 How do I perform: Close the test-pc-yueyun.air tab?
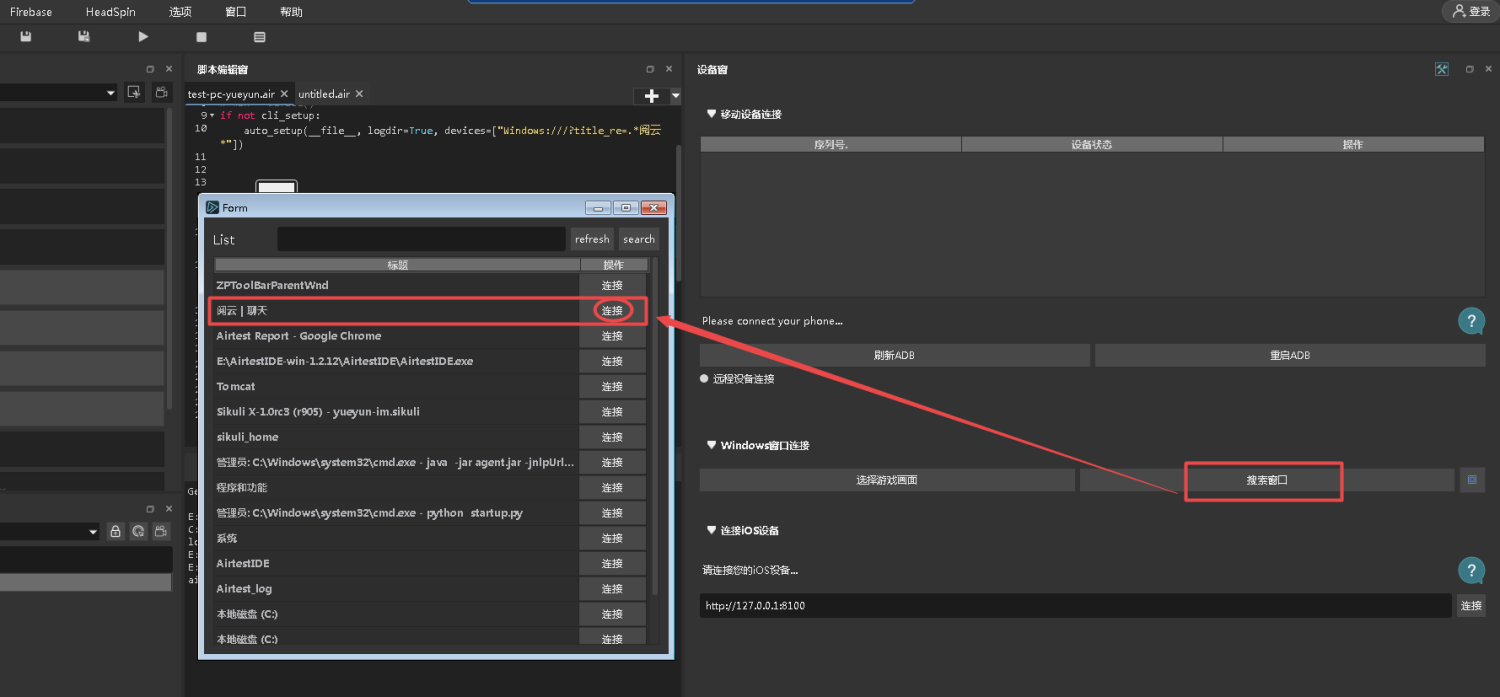pos(284,94)
